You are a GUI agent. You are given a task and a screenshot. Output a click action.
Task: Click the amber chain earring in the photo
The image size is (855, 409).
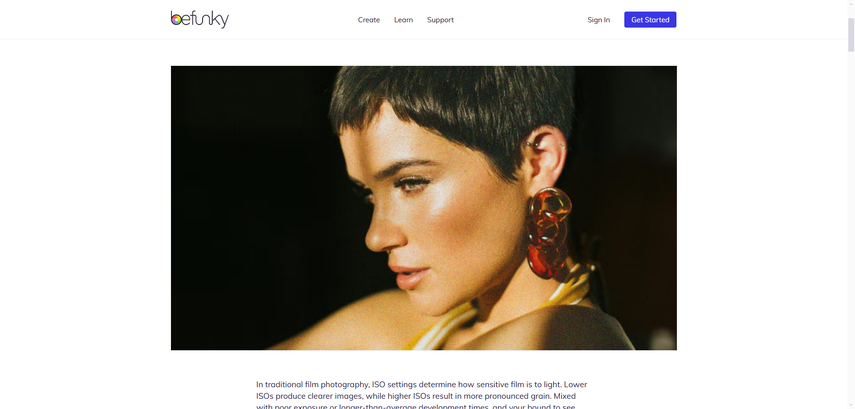coord(549,233)
